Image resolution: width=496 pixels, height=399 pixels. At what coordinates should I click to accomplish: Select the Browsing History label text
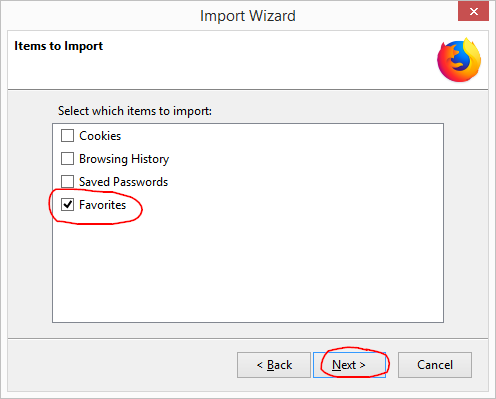point(124,159)
